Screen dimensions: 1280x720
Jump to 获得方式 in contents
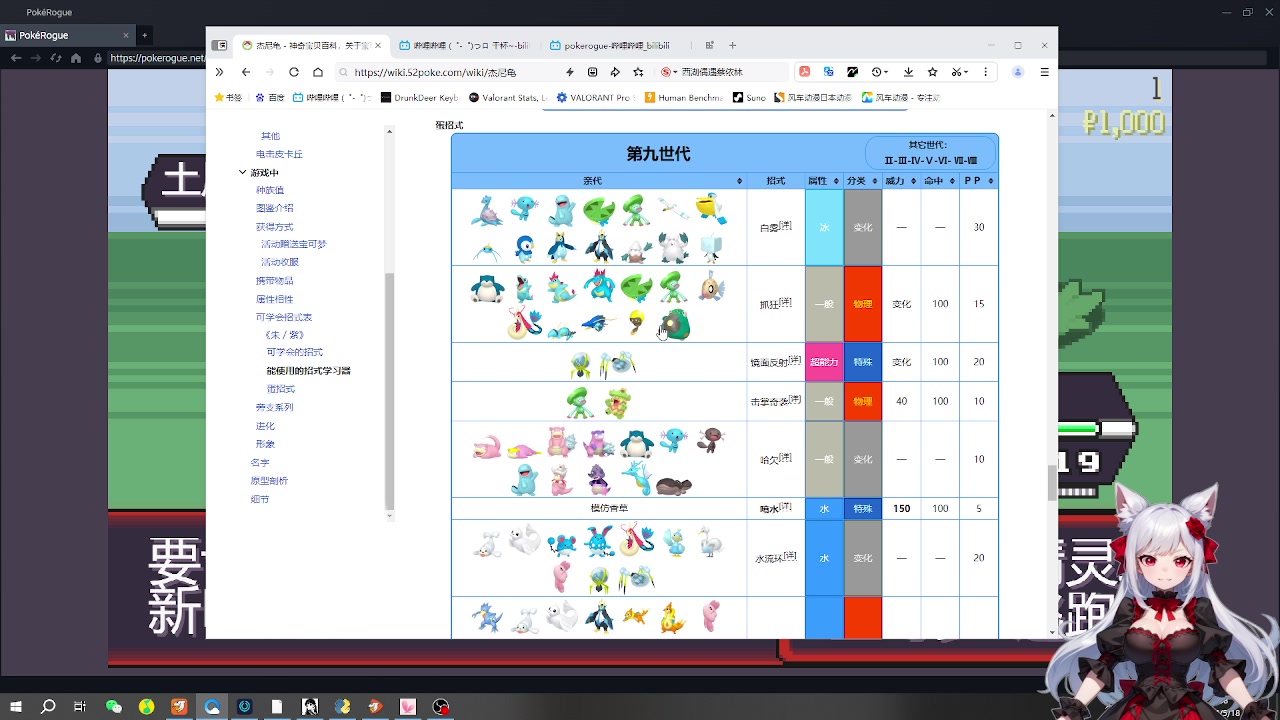point(275,227)
